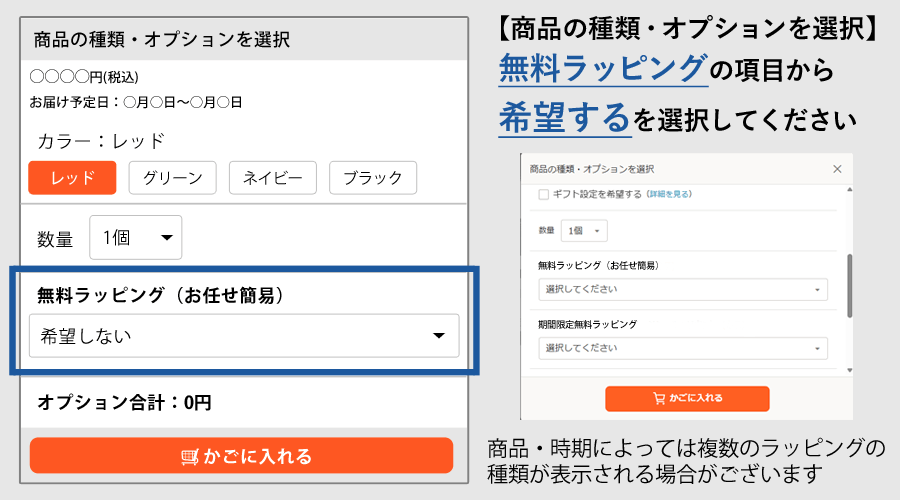Open the 1個 quantity dropdown in left panel
The height and width of the screenshot is (500, 900).
pos(136,238)
